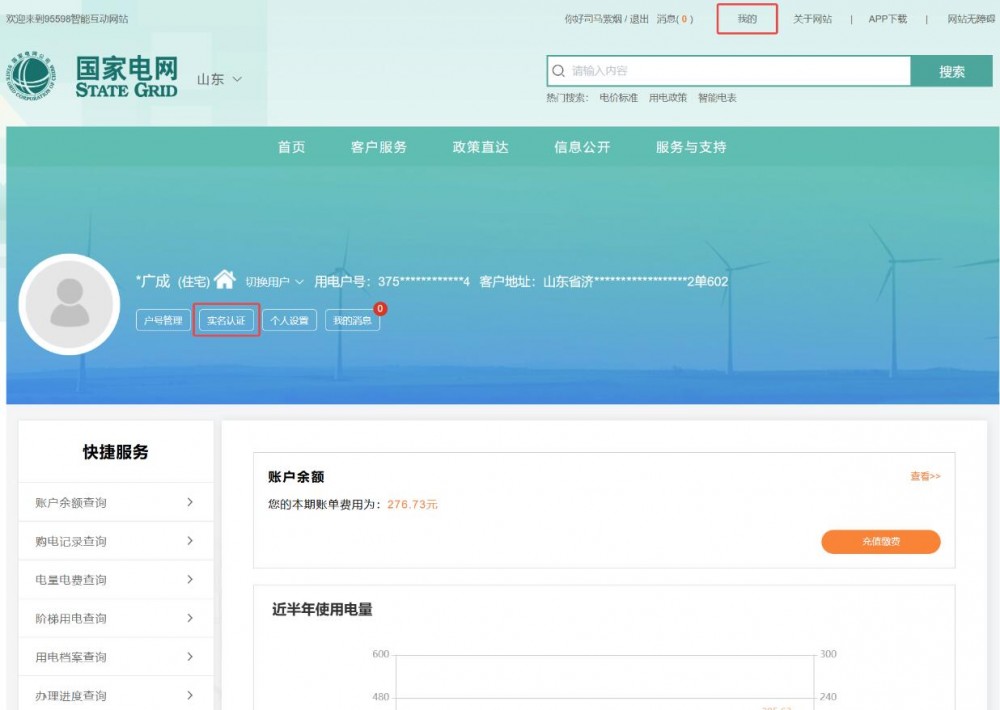This screenshot has height=710, width=1000.
Task: Open 电量电费查询 in the sidebar
Action: click(x=115, y=580)
